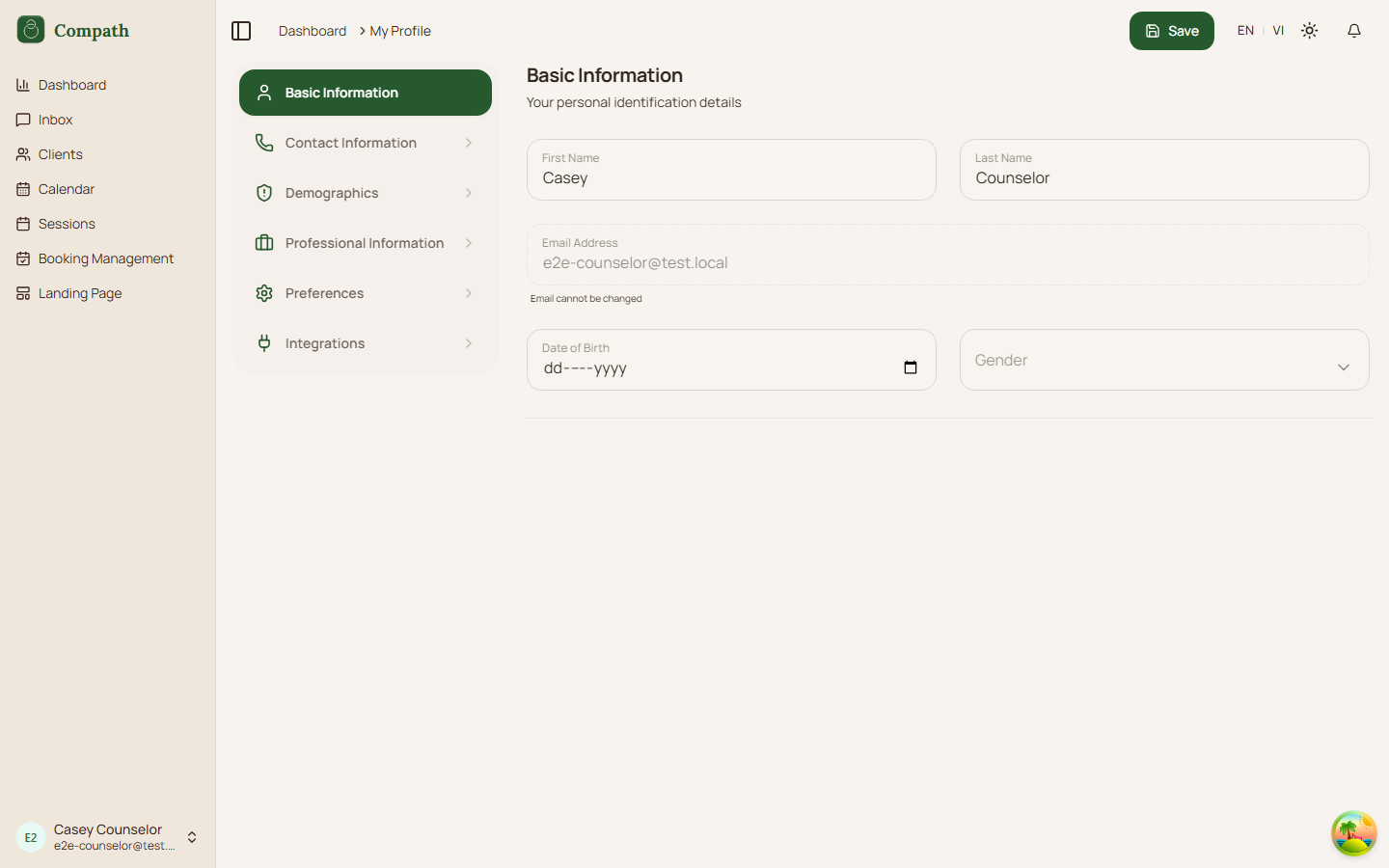The height and width of the screenshot is (868, 1389).
Task: Open notifications bell icon
Action: [1353, 31]
